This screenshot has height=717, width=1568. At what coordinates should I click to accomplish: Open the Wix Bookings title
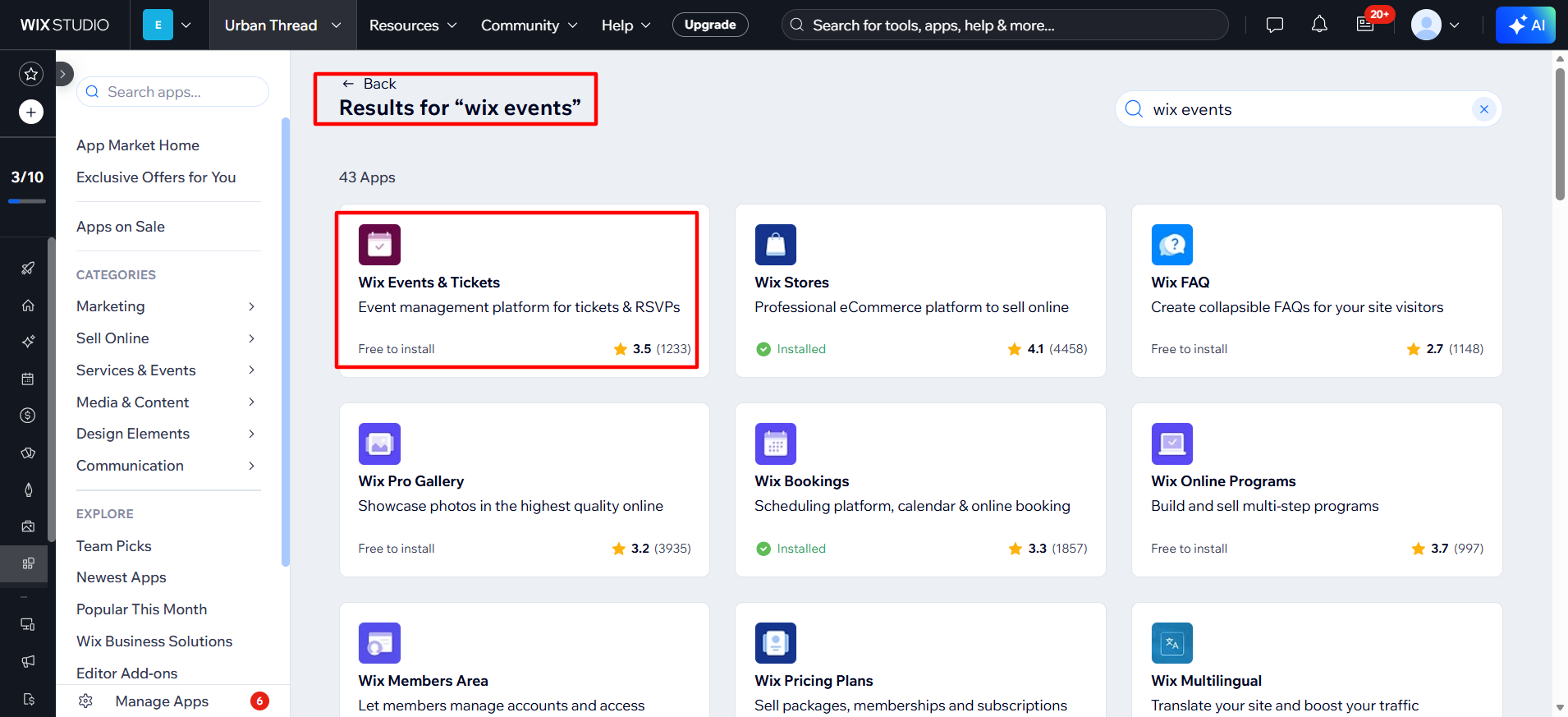[802, 481]
